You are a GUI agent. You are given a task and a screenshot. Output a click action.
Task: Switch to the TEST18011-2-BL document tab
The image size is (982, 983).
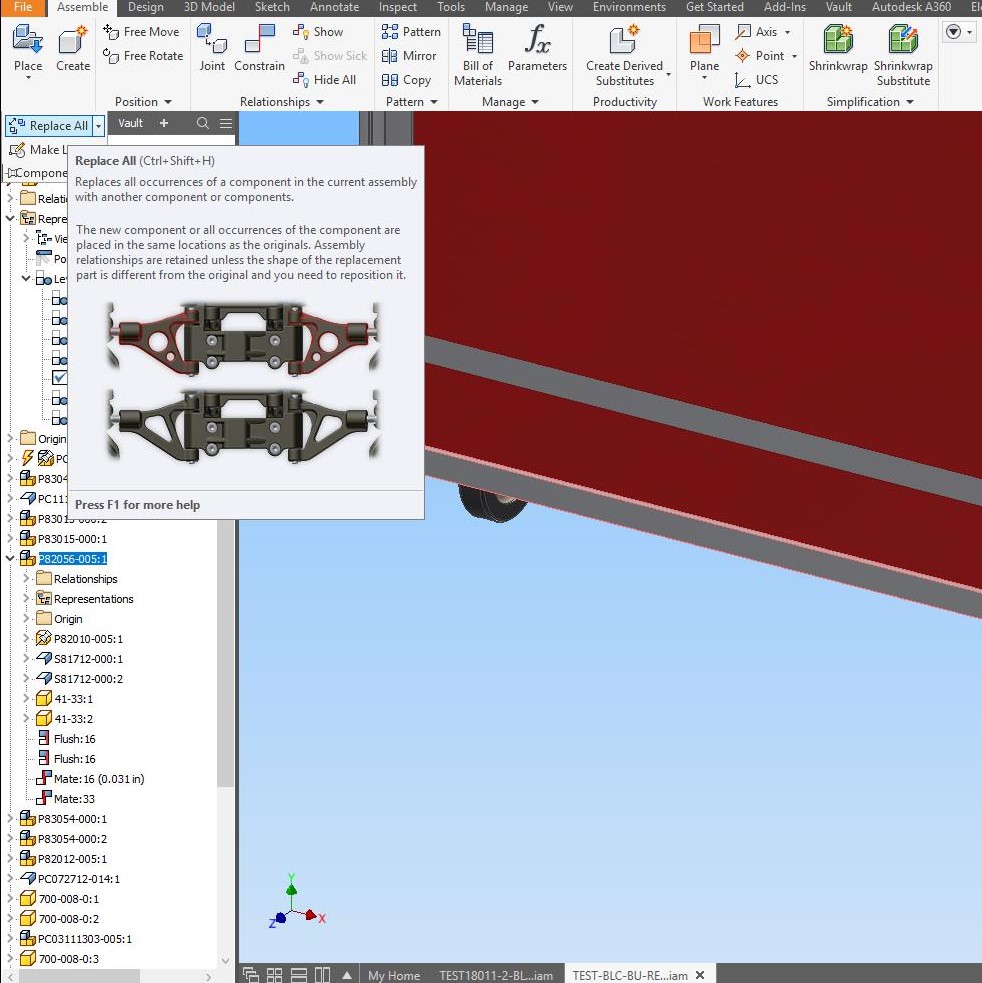coord(497,975)
